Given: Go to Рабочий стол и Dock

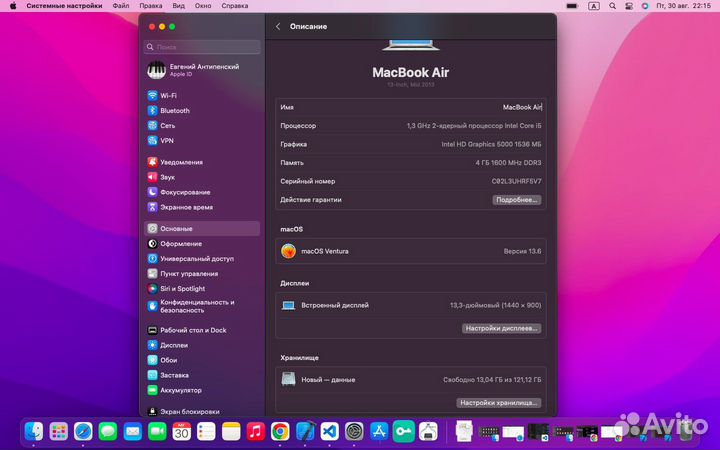Looking at the screenshot, I should pos(187,330).
